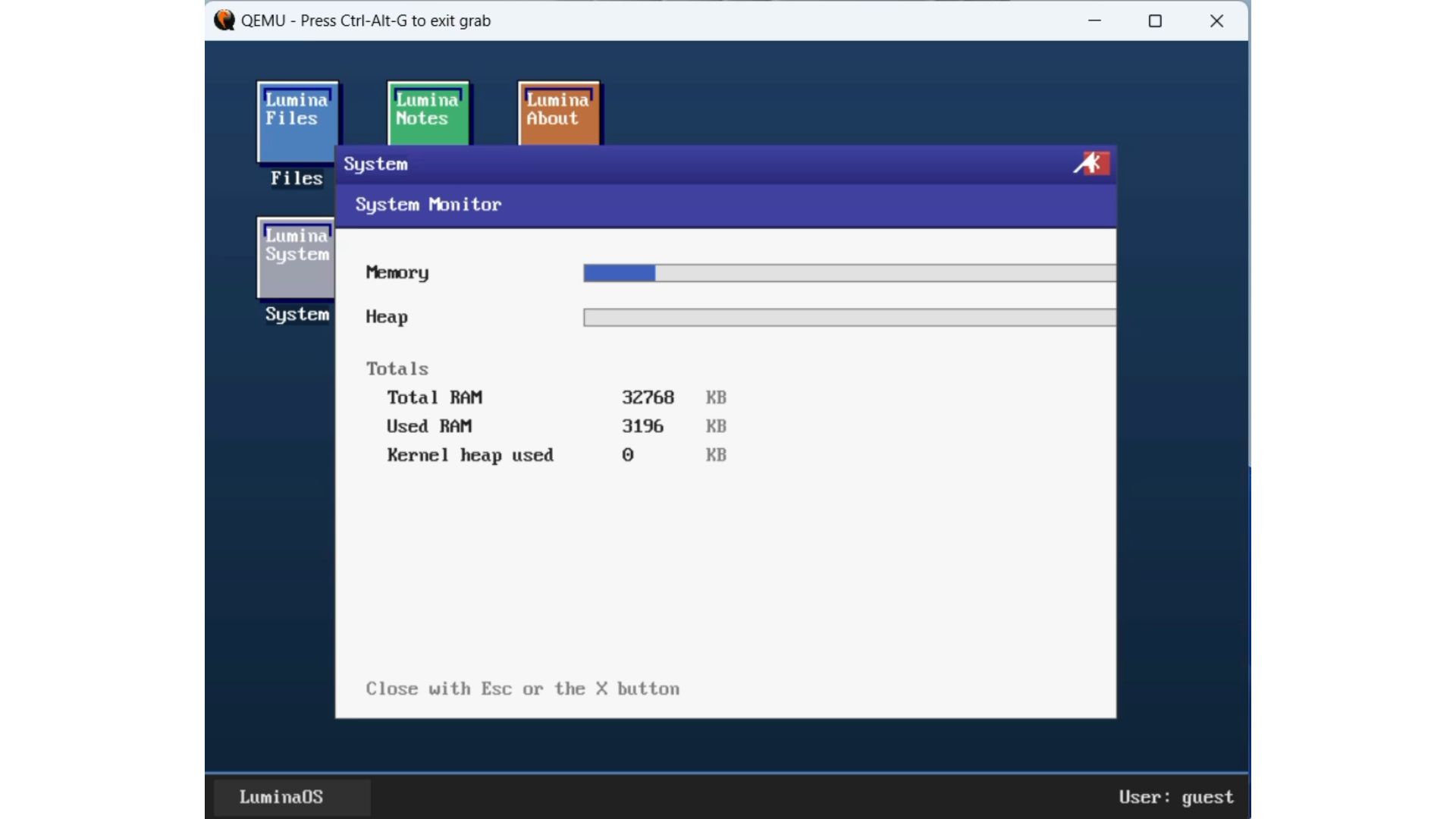Click the User: guest label in taskbar
This screenshot has height=819, width=1456.
[x=1176, y=797]
